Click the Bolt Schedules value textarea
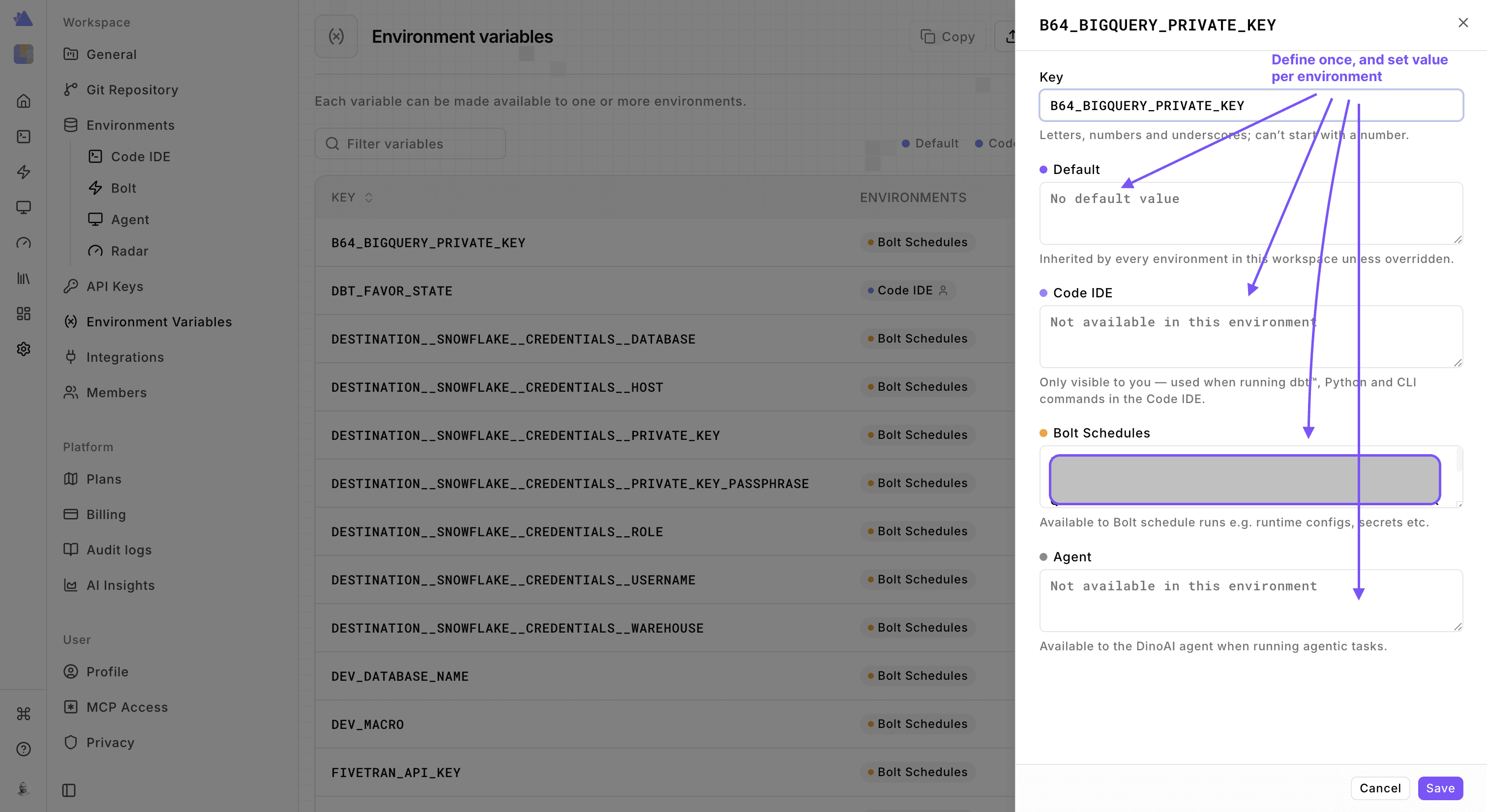The height and width of the screenshot is (812, 1487). [x=1251, y=477]
